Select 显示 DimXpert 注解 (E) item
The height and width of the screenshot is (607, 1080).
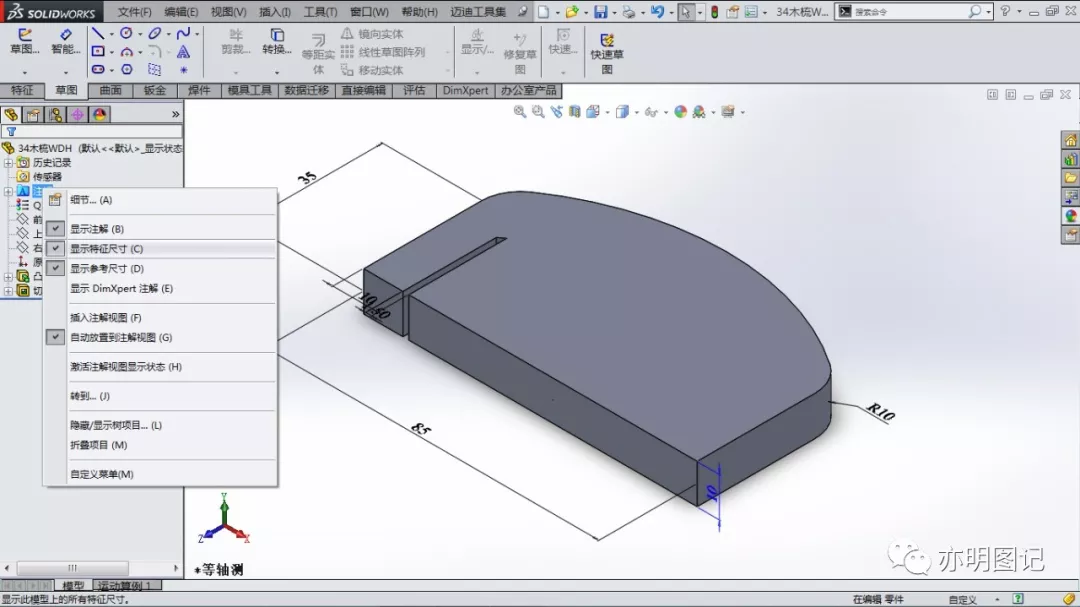coord(121,288)
